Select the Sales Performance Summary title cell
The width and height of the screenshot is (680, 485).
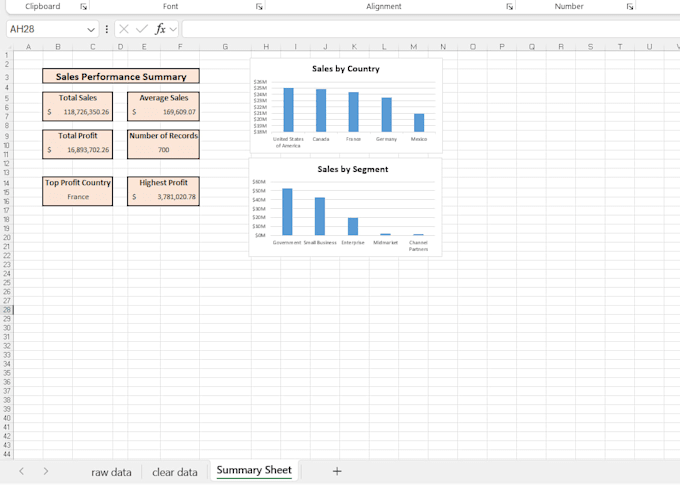coord(121,76)
